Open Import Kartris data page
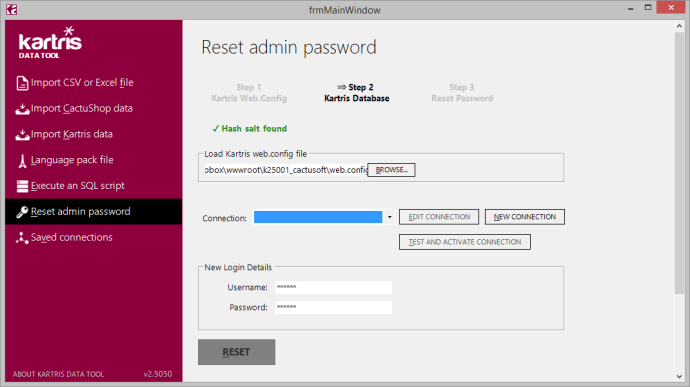 [x=93, y=134]
